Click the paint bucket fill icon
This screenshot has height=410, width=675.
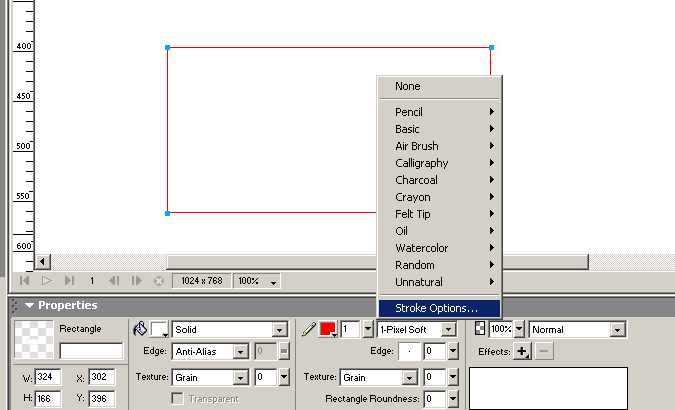[139, 329]
